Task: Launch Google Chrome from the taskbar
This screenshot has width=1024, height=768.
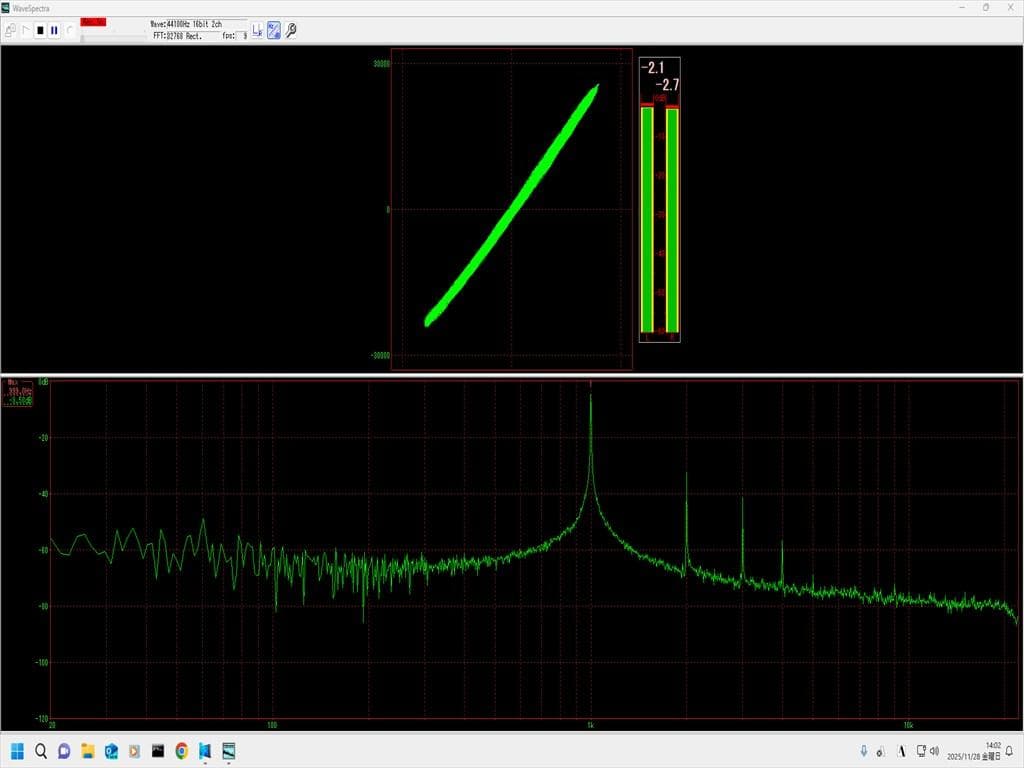Action: (181, 750)
